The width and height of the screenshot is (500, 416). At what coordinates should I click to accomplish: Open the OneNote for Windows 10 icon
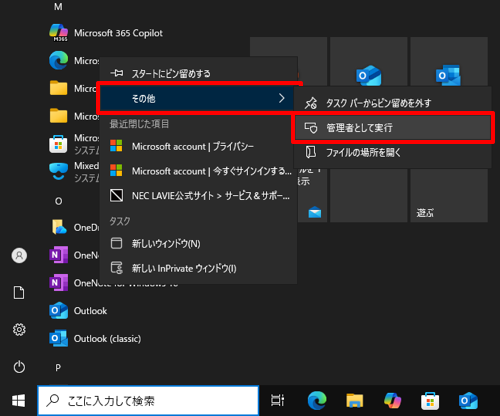[58, 283]
